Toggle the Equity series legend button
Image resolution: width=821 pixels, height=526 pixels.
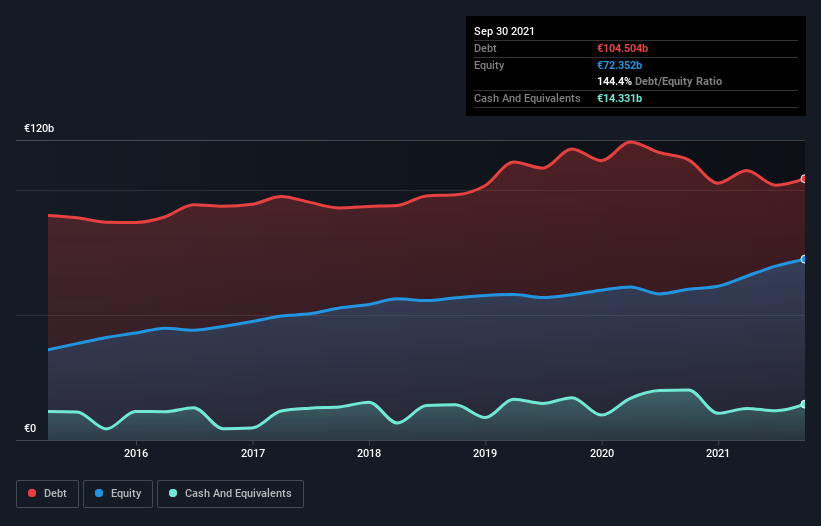pyautogui.click(x=118, y=494)
